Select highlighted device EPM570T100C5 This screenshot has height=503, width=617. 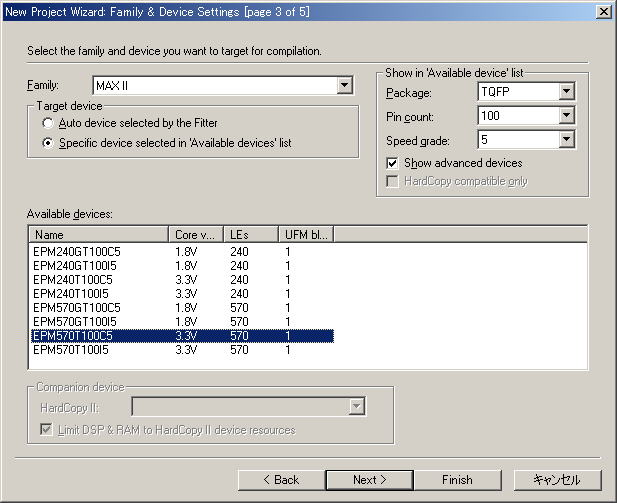(x=182, y=336)
